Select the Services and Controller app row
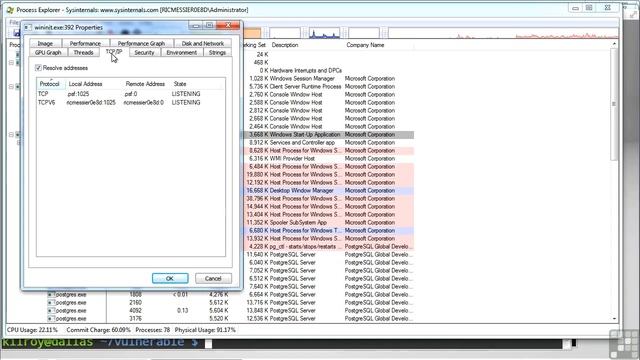The width and height of the screenshot is (640, 360). pyautogui.click(x=329, y=142)
